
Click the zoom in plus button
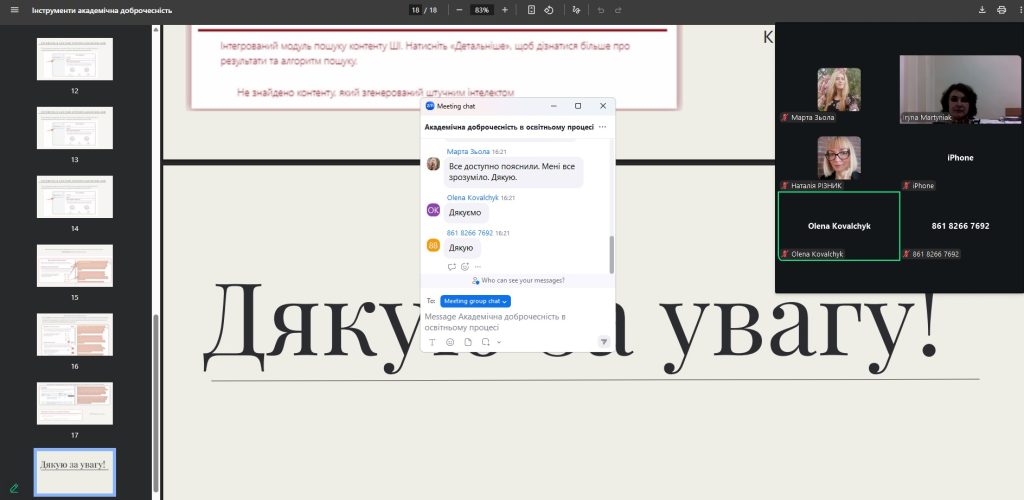pyautogui.click(x=505, y=10)
